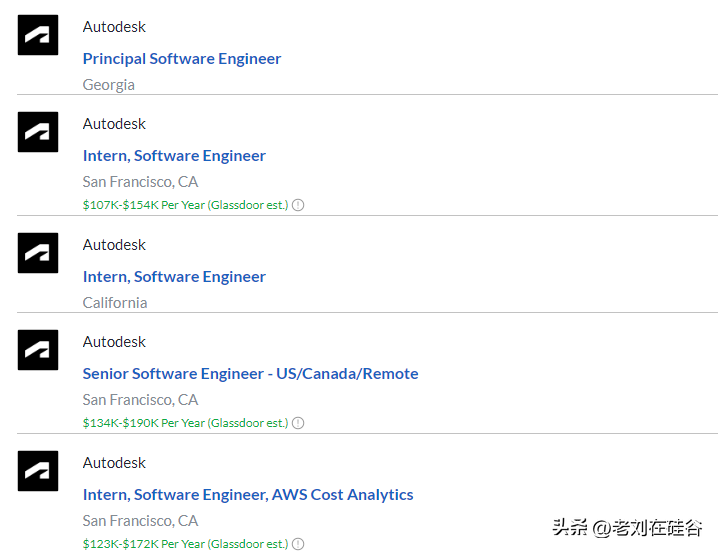Click $134K-$190K Per Year salary estimate text
The image size is (718, 552).
pyautogui.click(x=185, y=423)
